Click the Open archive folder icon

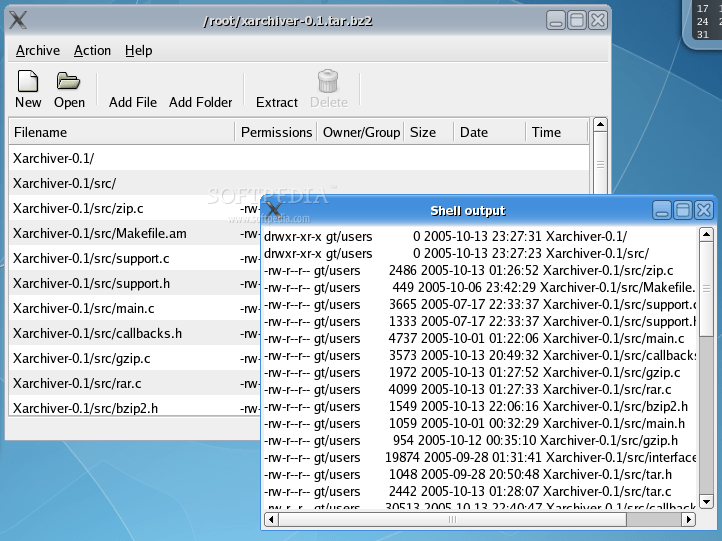68,81
